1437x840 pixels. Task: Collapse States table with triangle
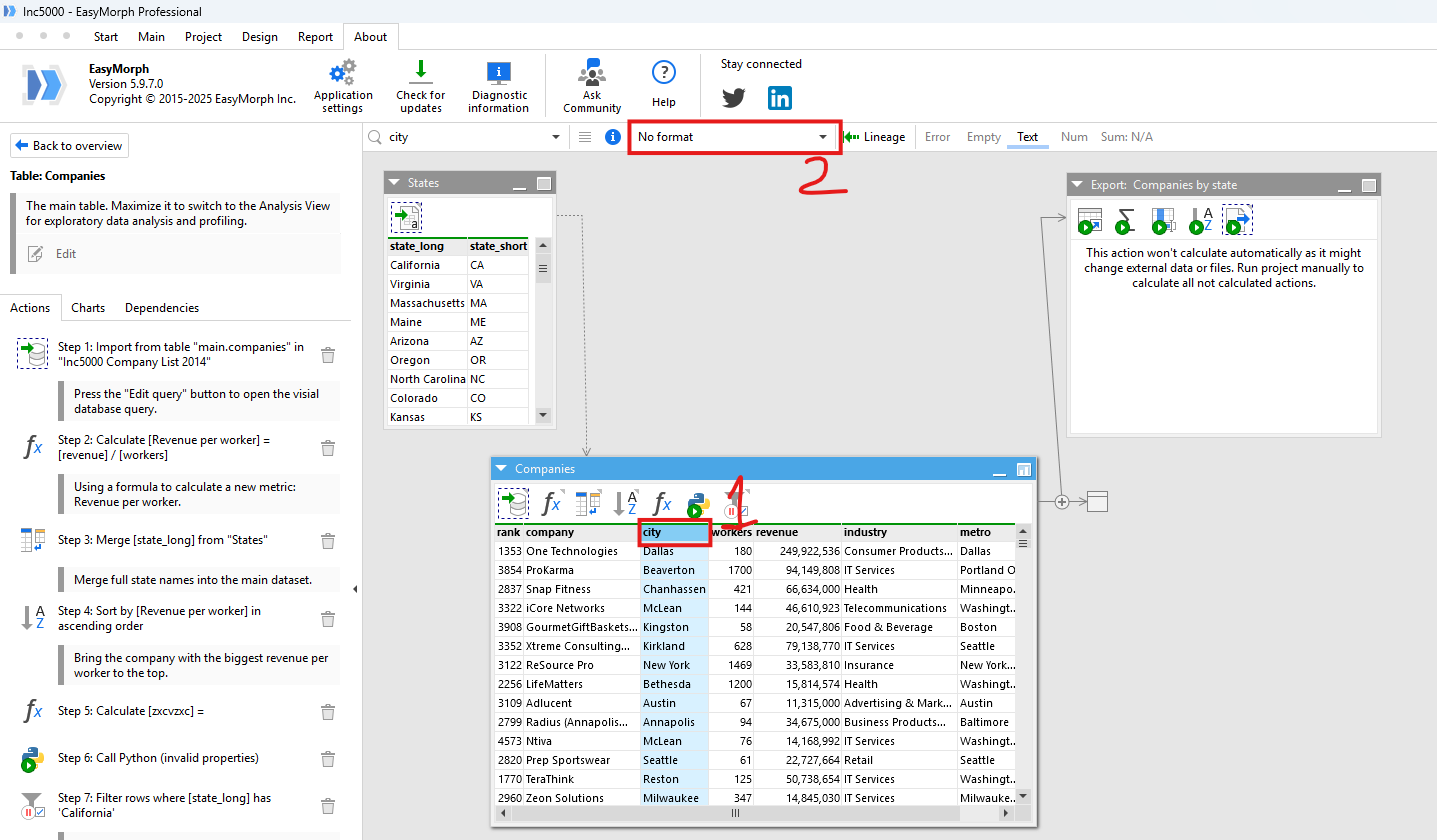(x=395, y=183)
